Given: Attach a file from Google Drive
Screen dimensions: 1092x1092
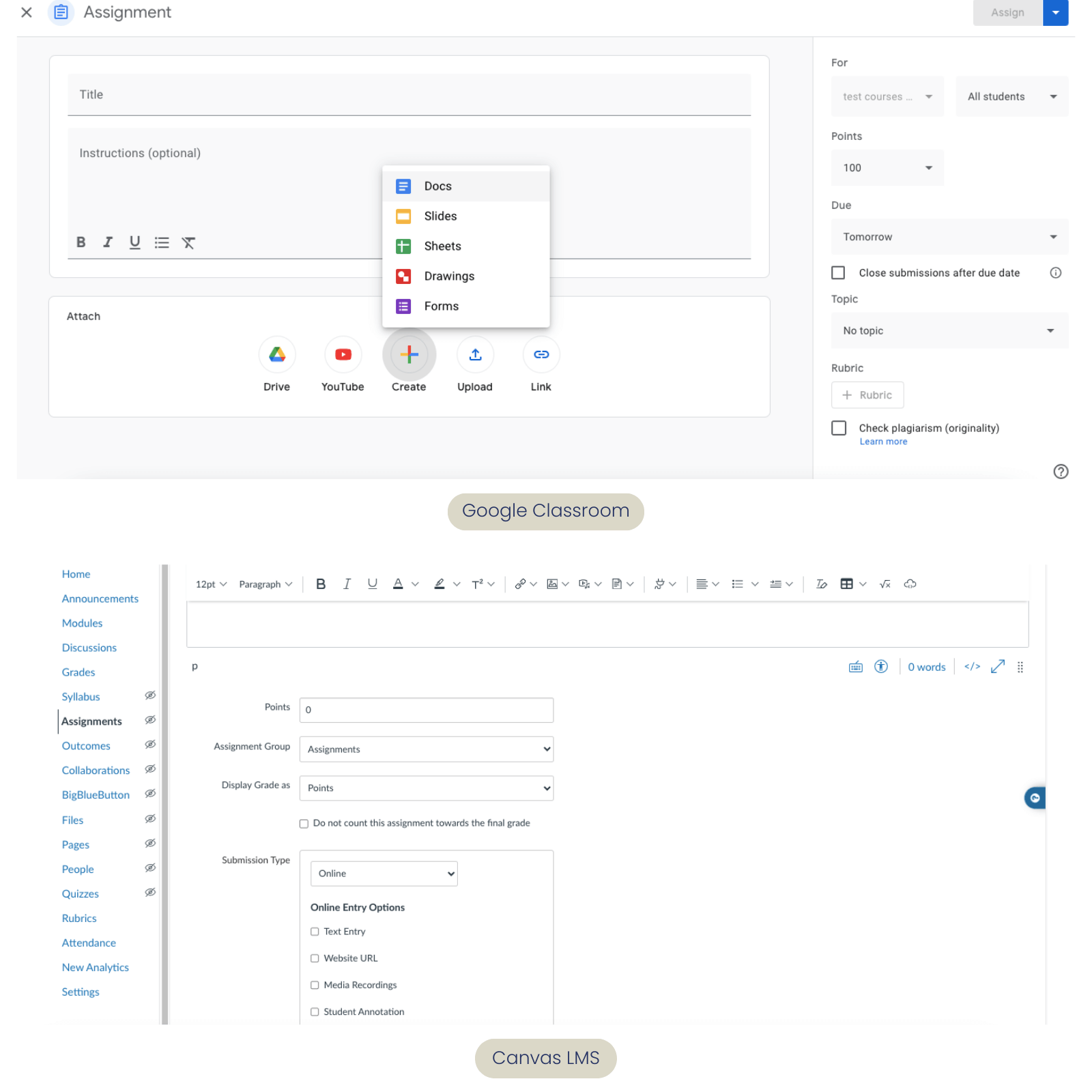Looking at the screenshot, I should click(277, 354).
